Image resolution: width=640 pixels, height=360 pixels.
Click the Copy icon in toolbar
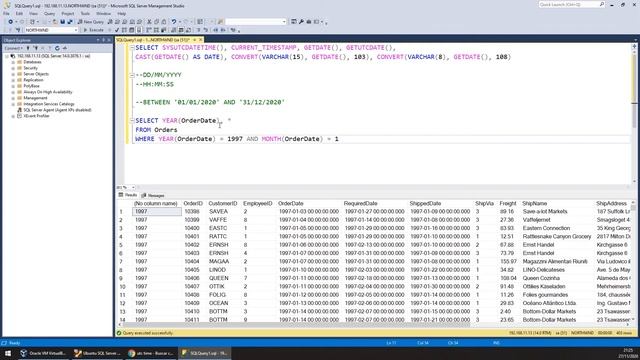coord(157,22)
